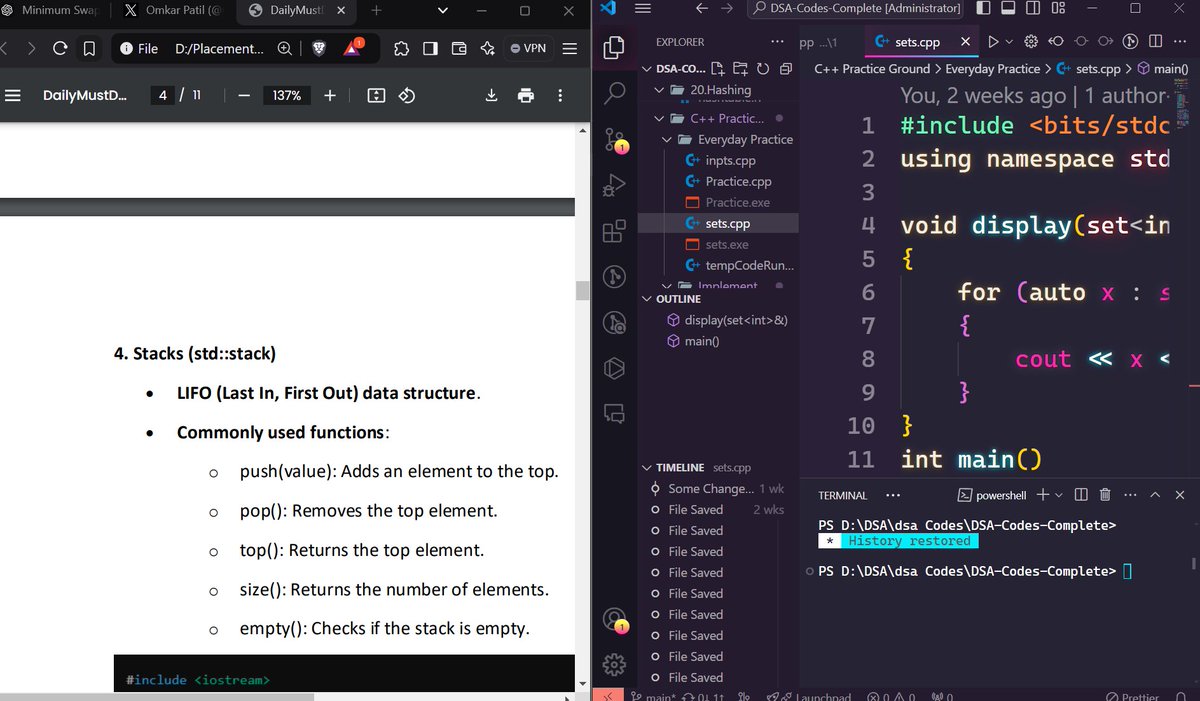The height and width of the screenshot is (701, 1200).
Task: Open the Brave main menu button
Action: coord(569,48)
